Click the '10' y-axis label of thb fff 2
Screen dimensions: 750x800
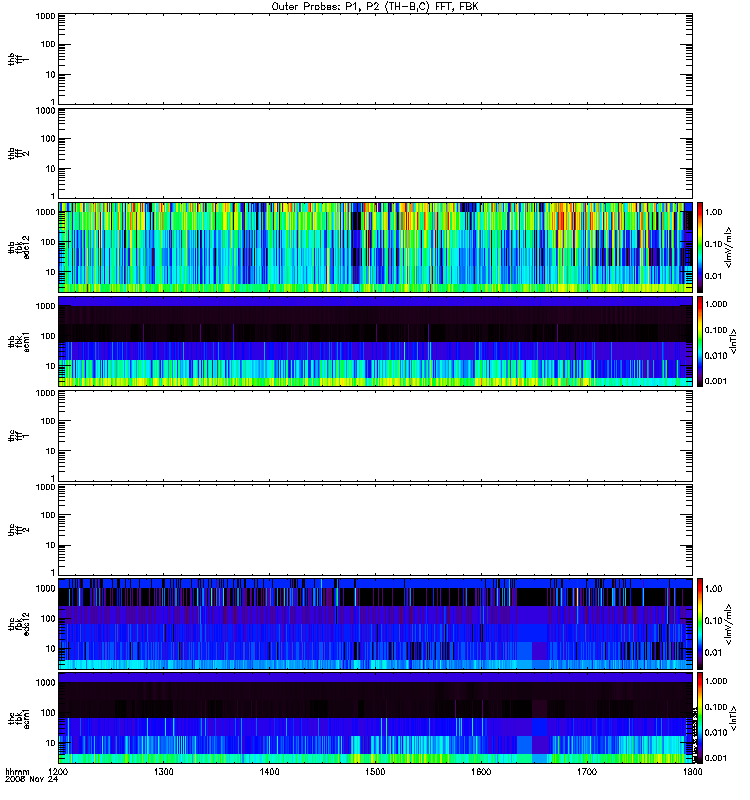51,169
